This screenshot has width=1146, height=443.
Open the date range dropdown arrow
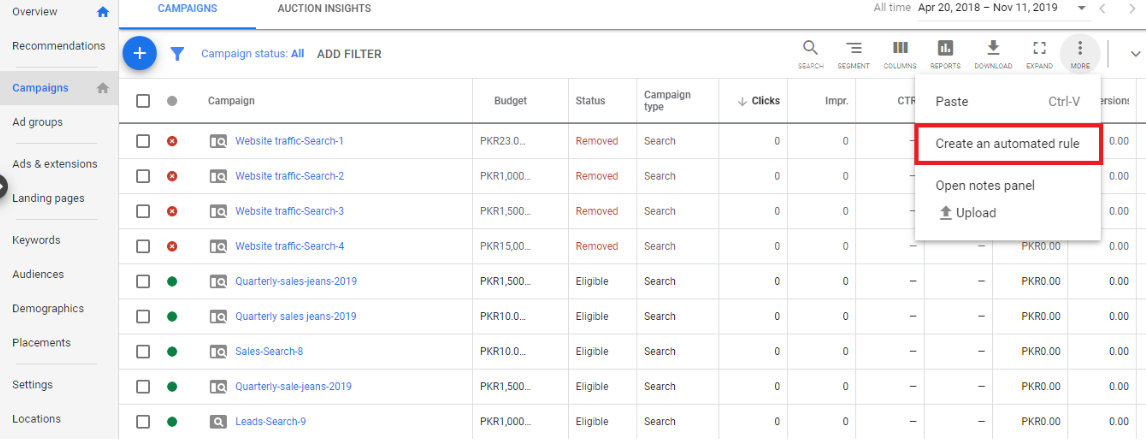click(1082, 8)
